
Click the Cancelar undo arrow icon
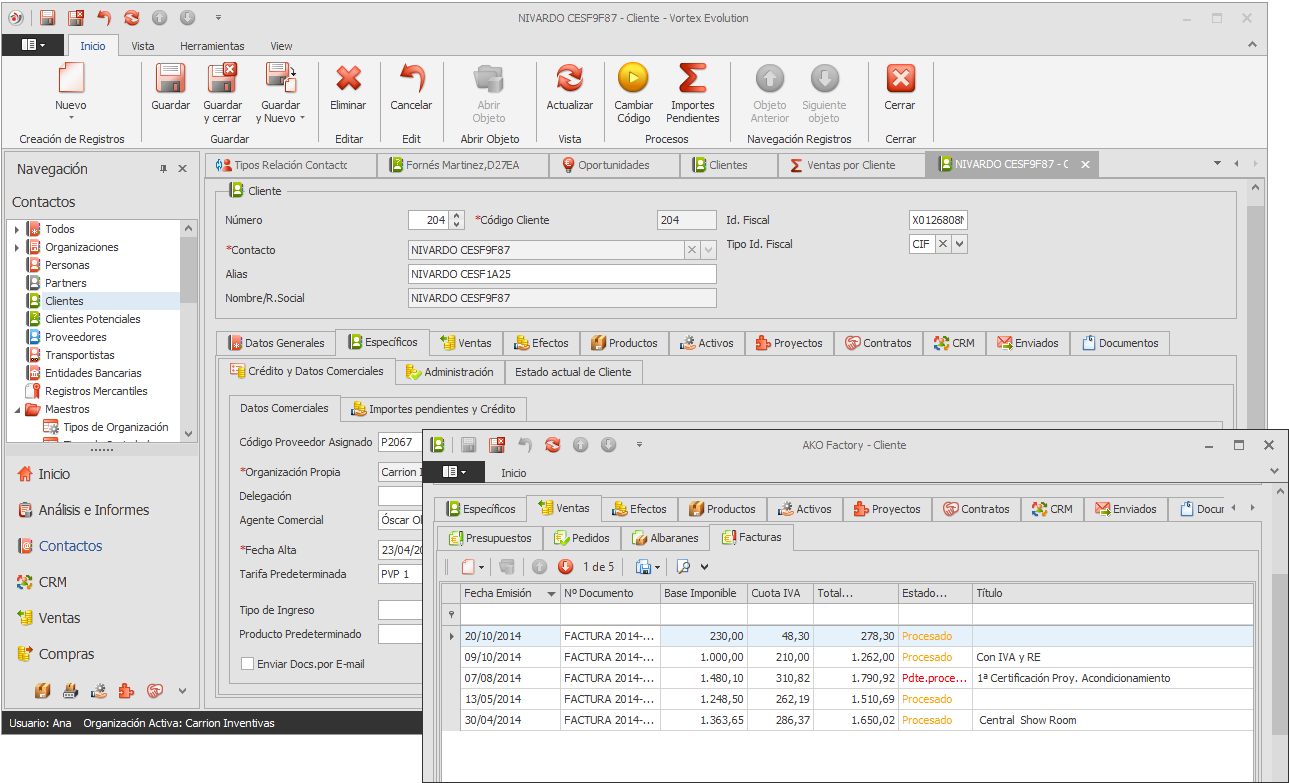[411, 80]
